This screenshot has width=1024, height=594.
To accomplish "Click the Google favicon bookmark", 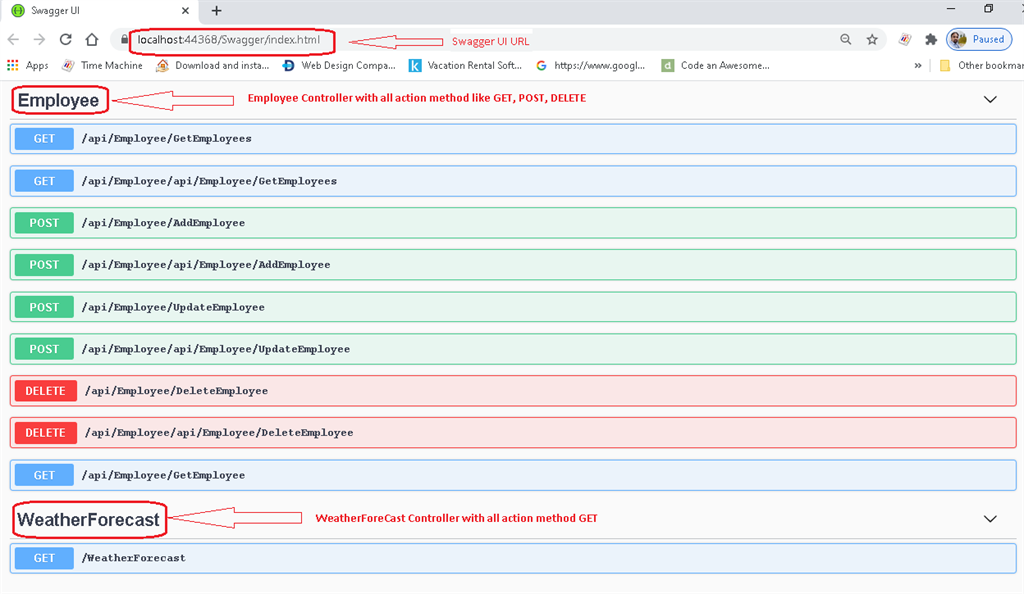I will [541, 65].
